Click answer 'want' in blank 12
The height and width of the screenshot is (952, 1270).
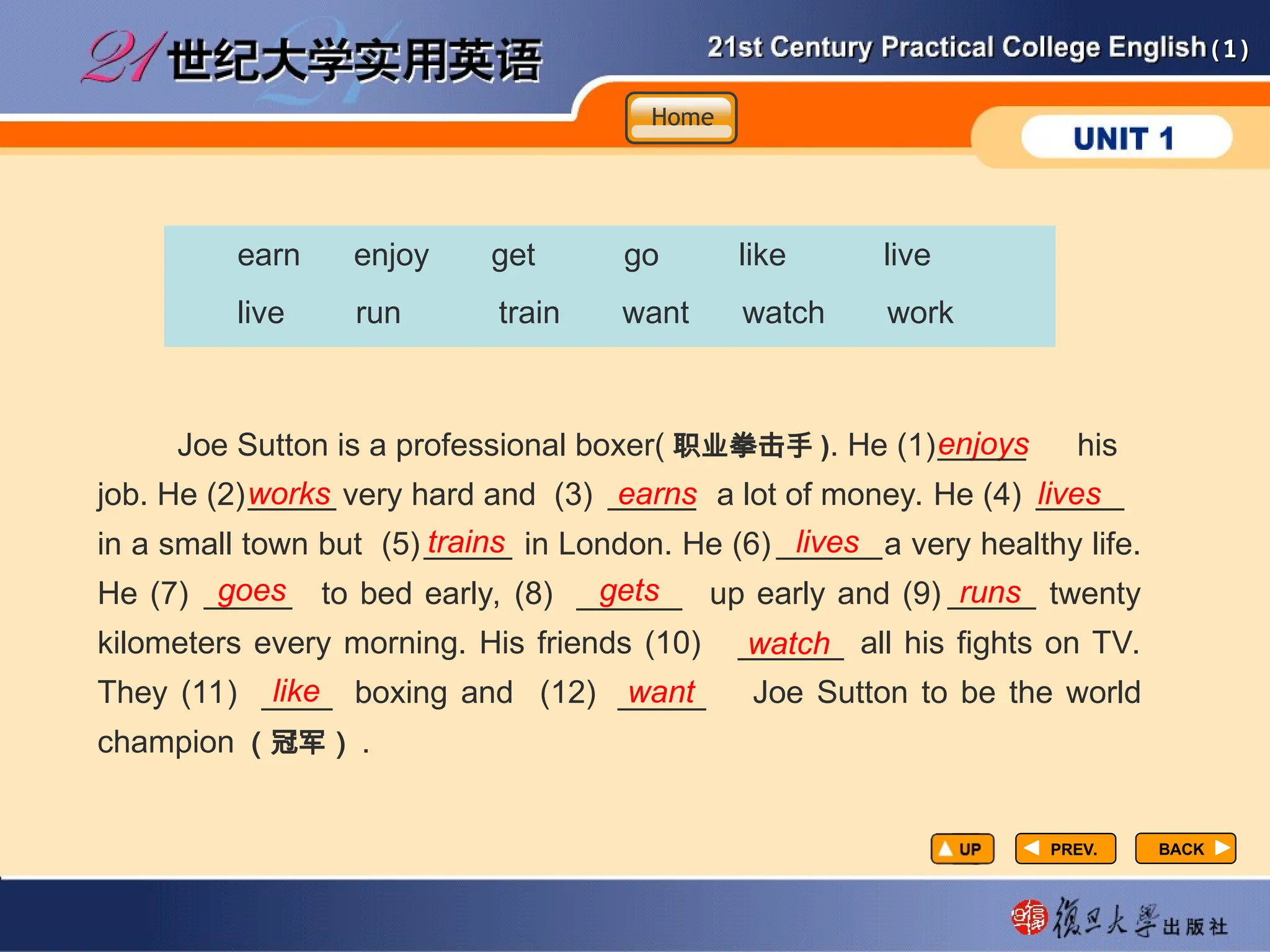pos(662,692)
